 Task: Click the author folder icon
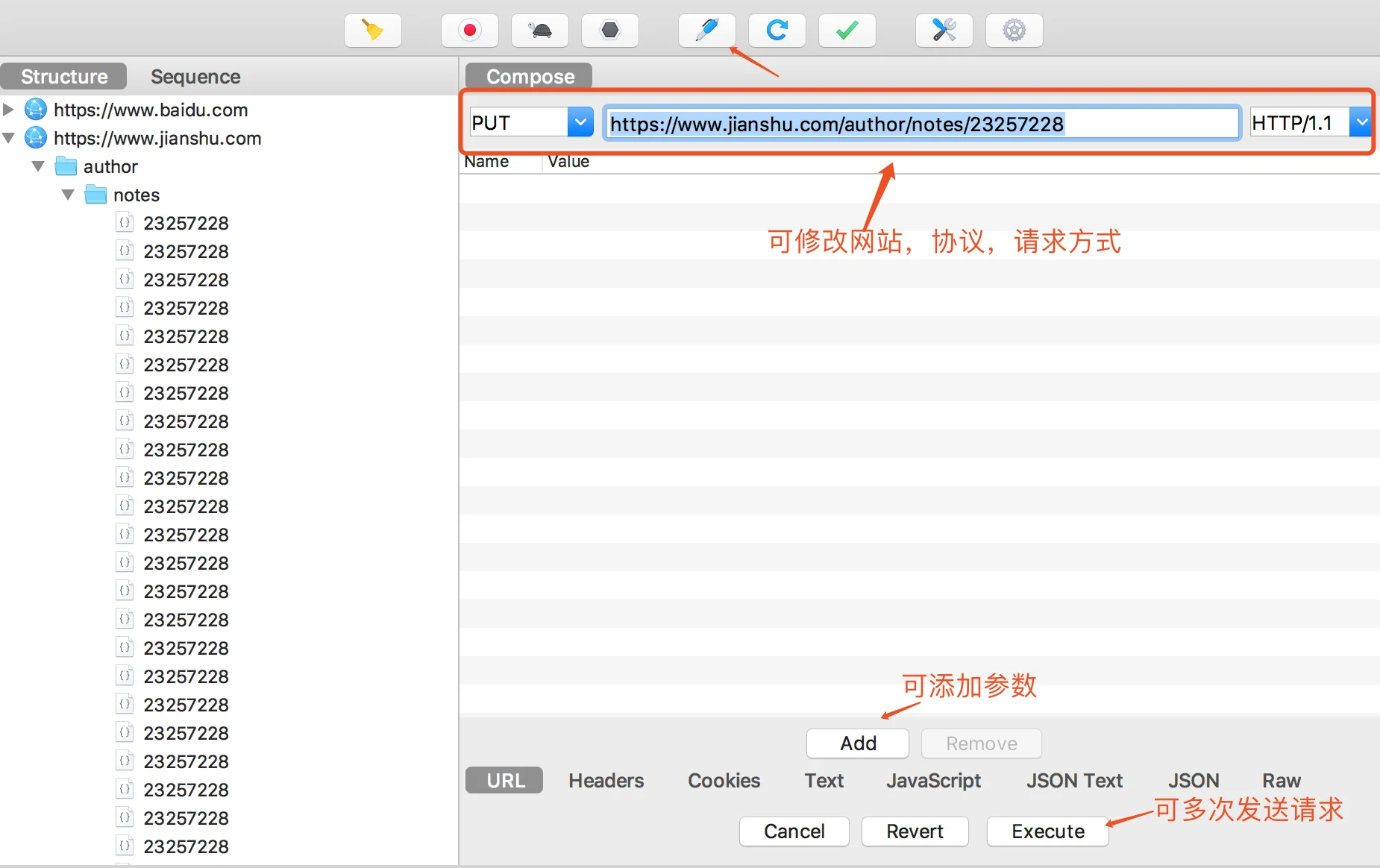[x=66, y=166]
